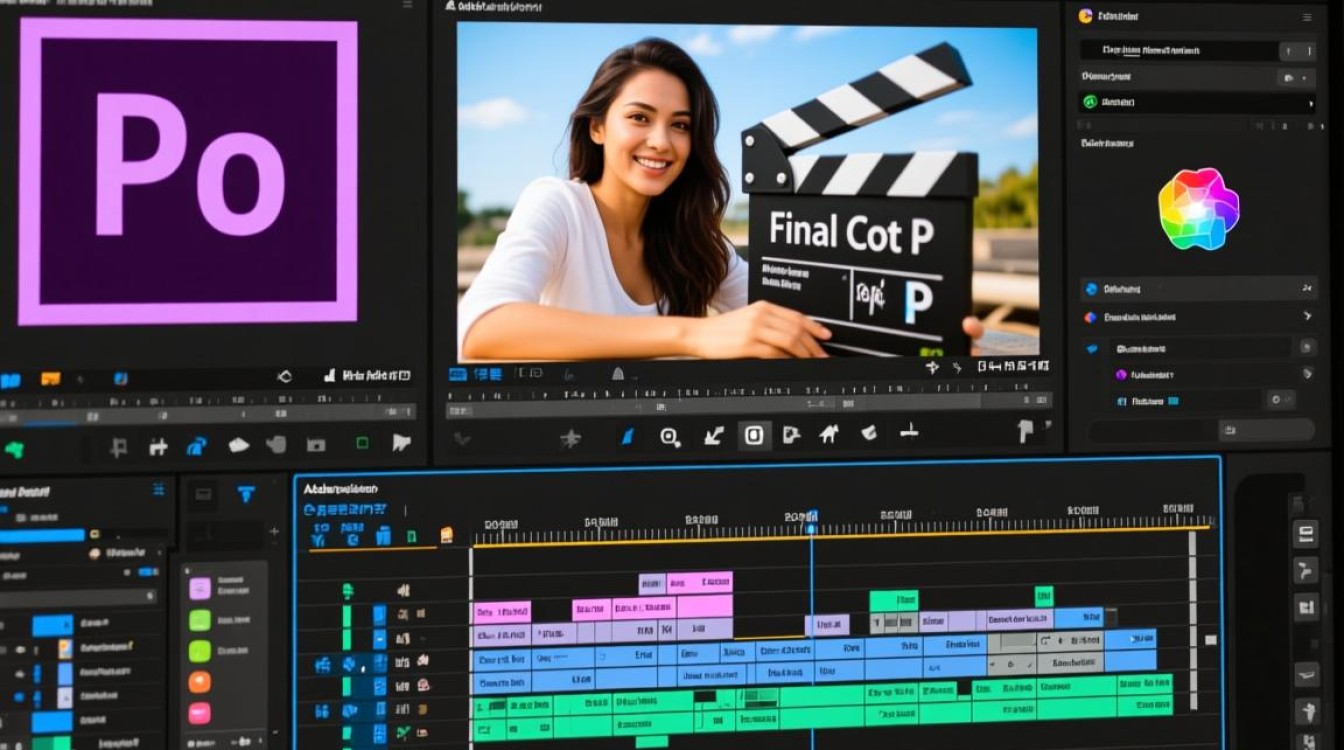The width and height of the screenshot is (1344, 750).
Task: Click the blue chevron icon at the nested list's start
Action: click(1092, 348)
